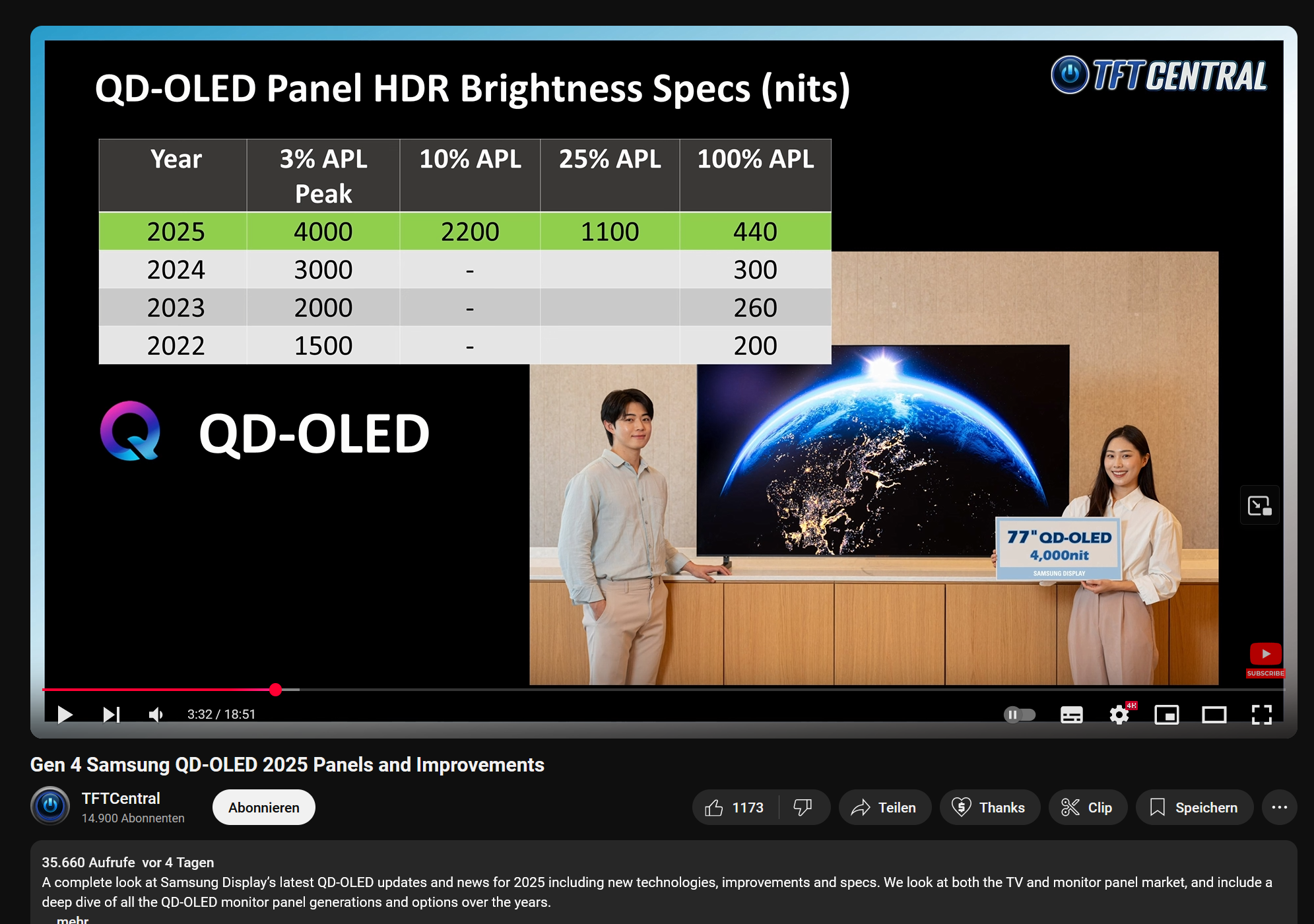The image size is (1314, 924).
Task: Open the video settings gear
Action: tap(1119, 714)
